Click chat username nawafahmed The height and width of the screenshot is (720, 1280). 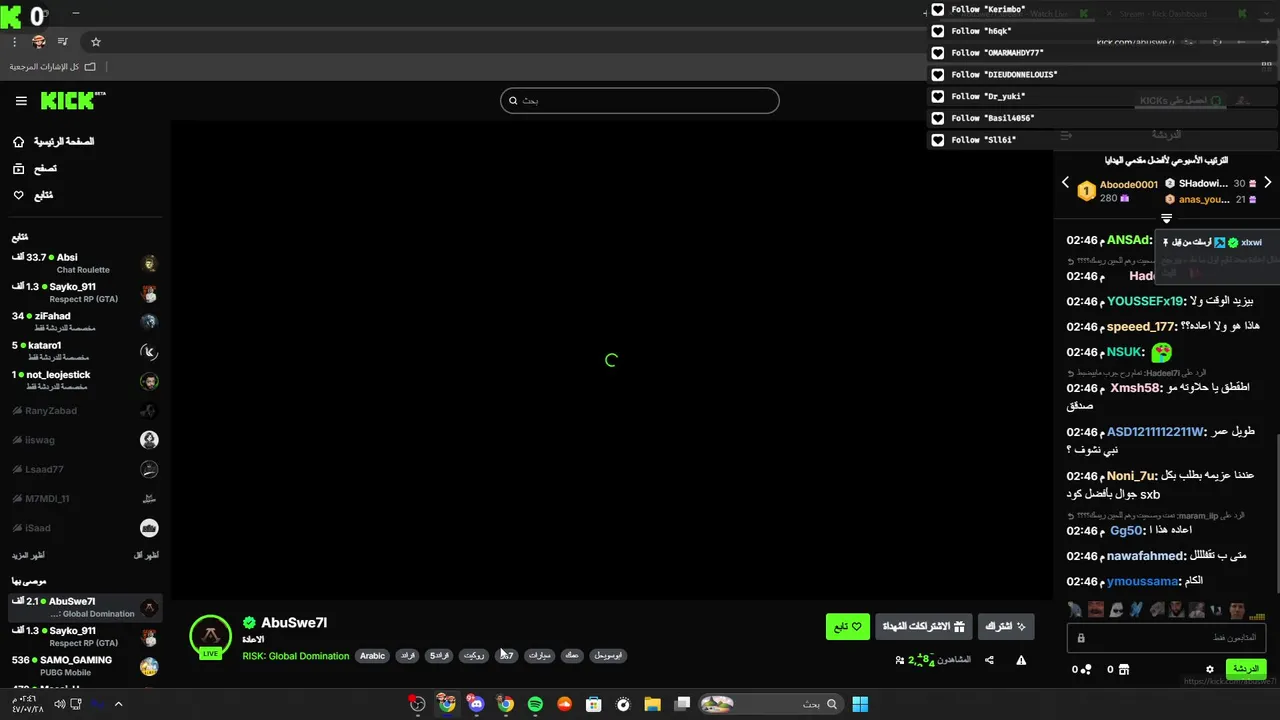click(x=1146, y=556)
